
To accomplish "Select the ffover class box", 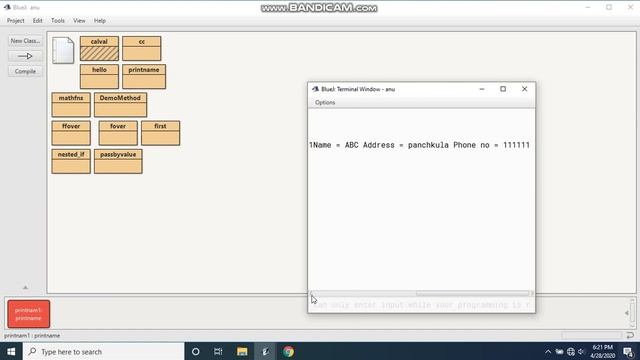I will pyautogui.click(x=71, y=133).
